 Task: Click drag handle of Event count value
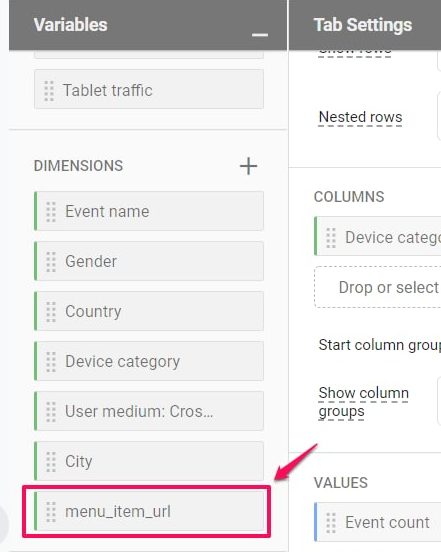[331, 522]
